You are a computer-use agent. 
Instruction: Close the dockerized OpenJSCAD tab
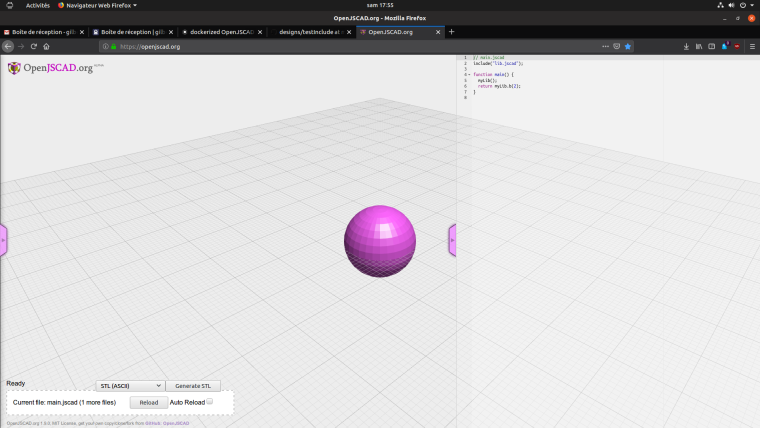tap(260, 32)
